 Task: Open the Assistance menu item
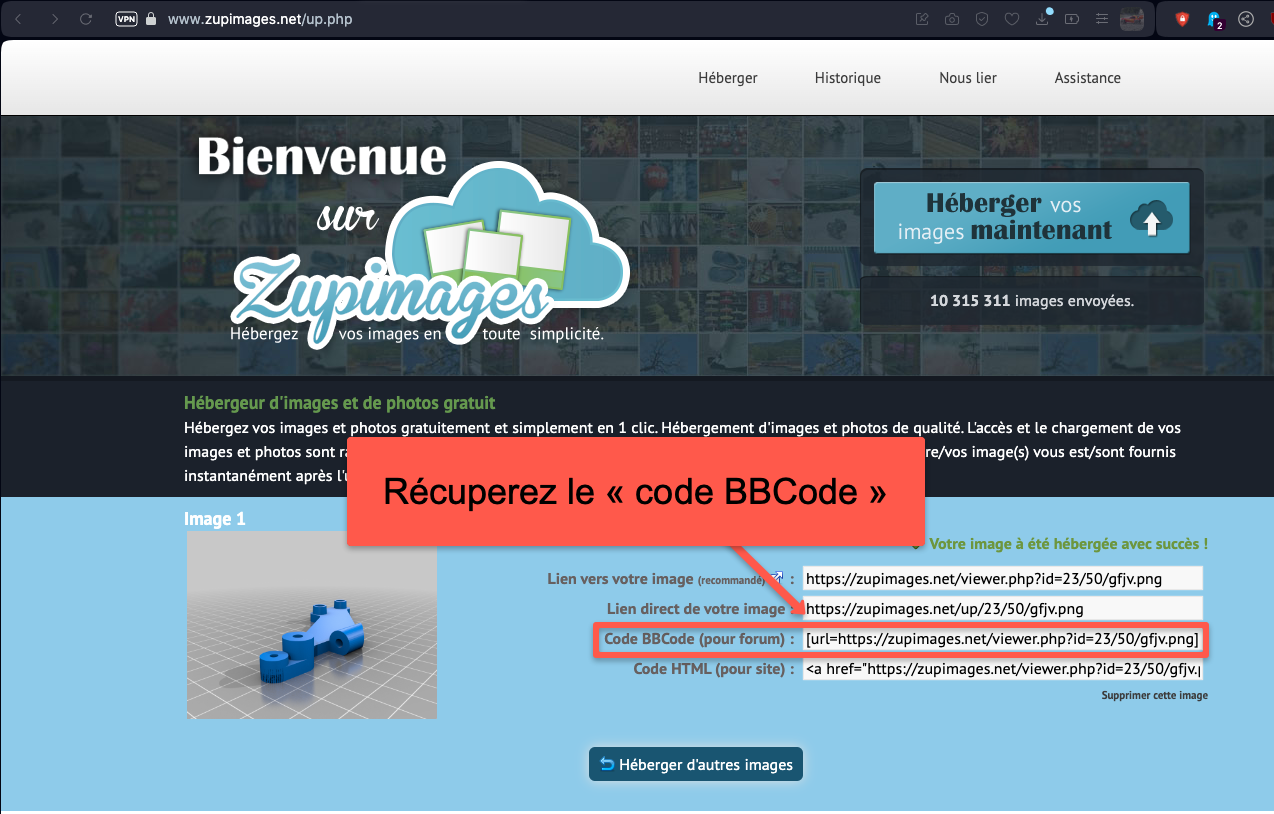pos(1088,78)
